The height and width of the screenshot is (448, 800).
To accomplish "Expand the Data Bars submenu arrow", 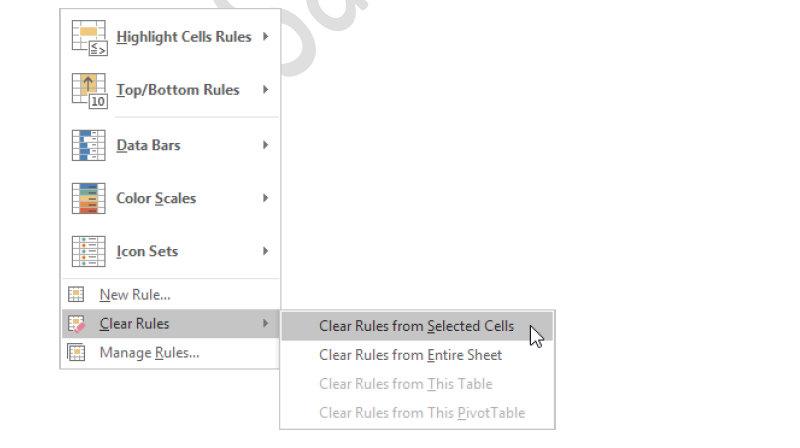I will [x=266, y=145].
